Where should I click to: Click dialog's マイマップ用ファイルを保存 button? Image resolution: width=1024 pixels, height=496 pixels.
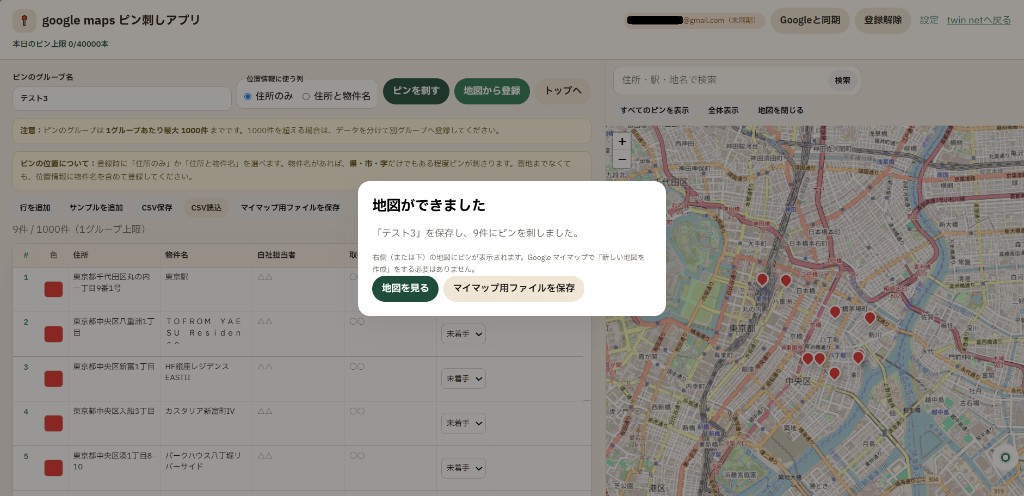coord(514,288)
